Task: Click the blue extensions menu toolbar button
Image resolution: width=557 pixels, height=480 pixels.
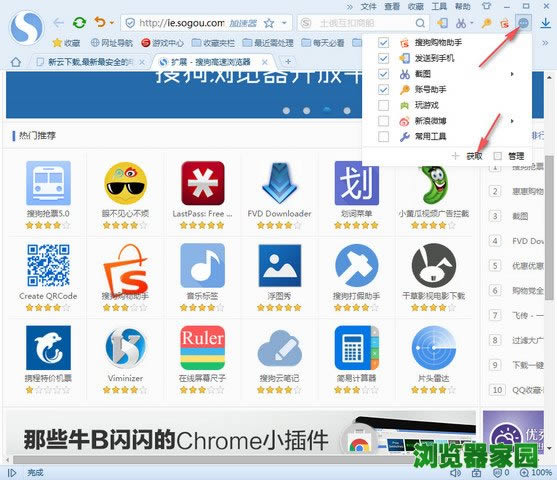Action: click(523, 23)
